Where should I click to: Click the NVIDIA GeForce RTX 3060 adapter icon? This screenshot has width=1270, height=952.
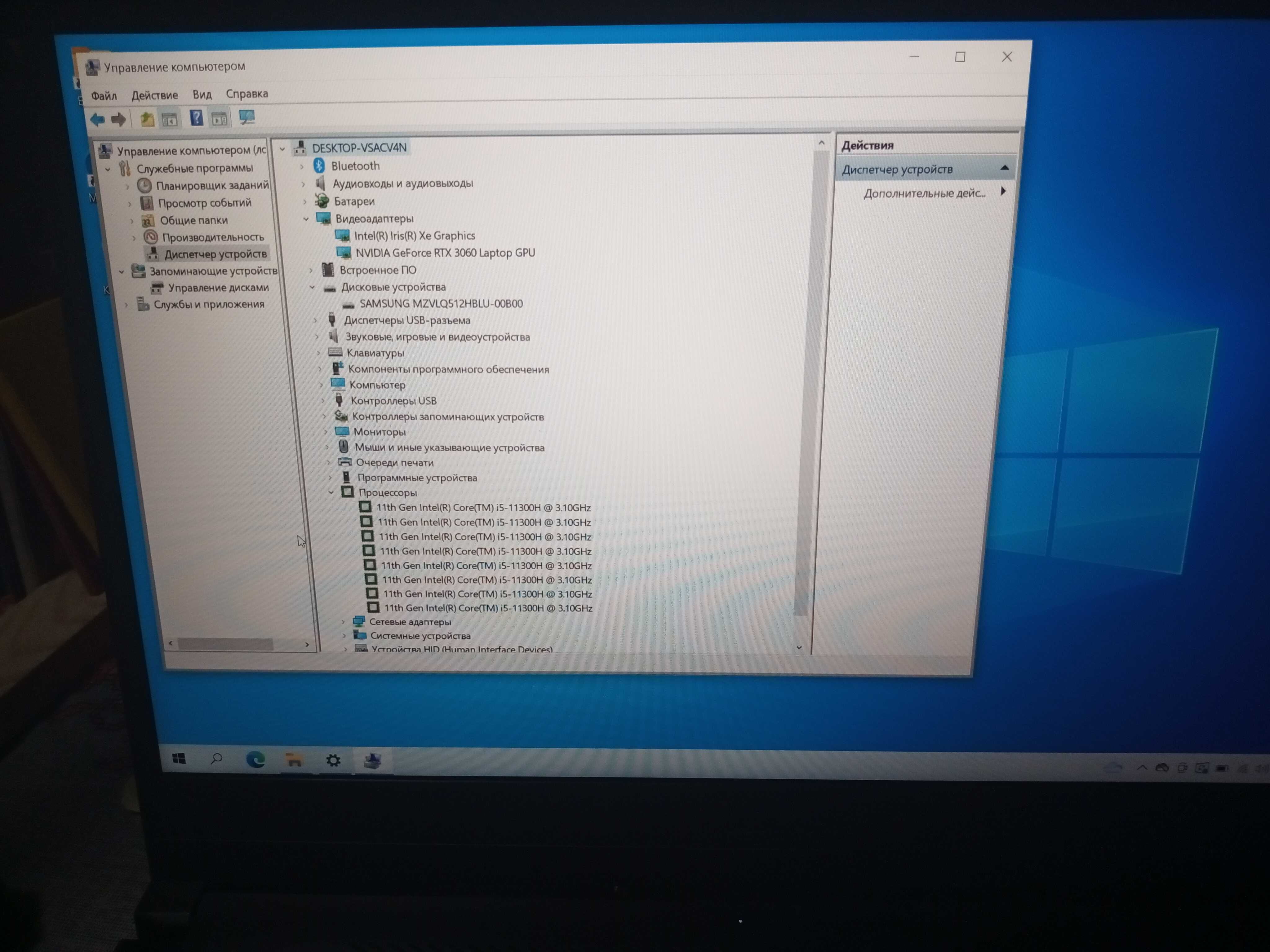point(344,253)
